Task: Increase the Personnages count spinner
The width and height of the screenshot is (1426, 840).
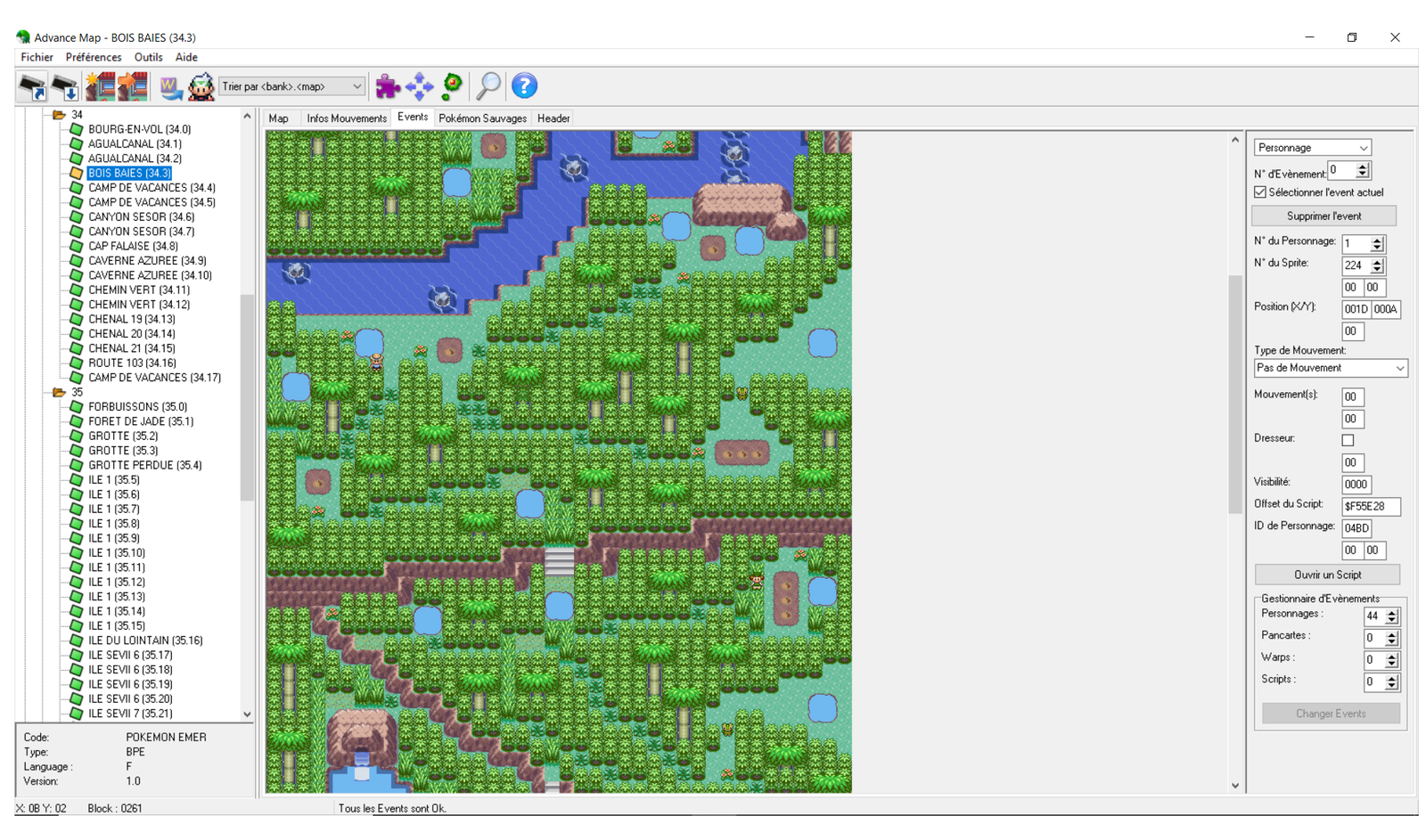Action: coord(1391,613)
